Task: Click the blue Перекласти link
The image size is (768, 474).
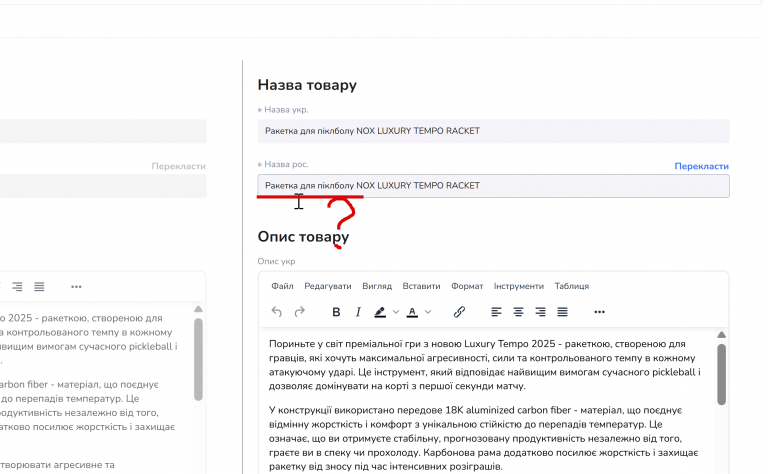Action: (701, 166)
